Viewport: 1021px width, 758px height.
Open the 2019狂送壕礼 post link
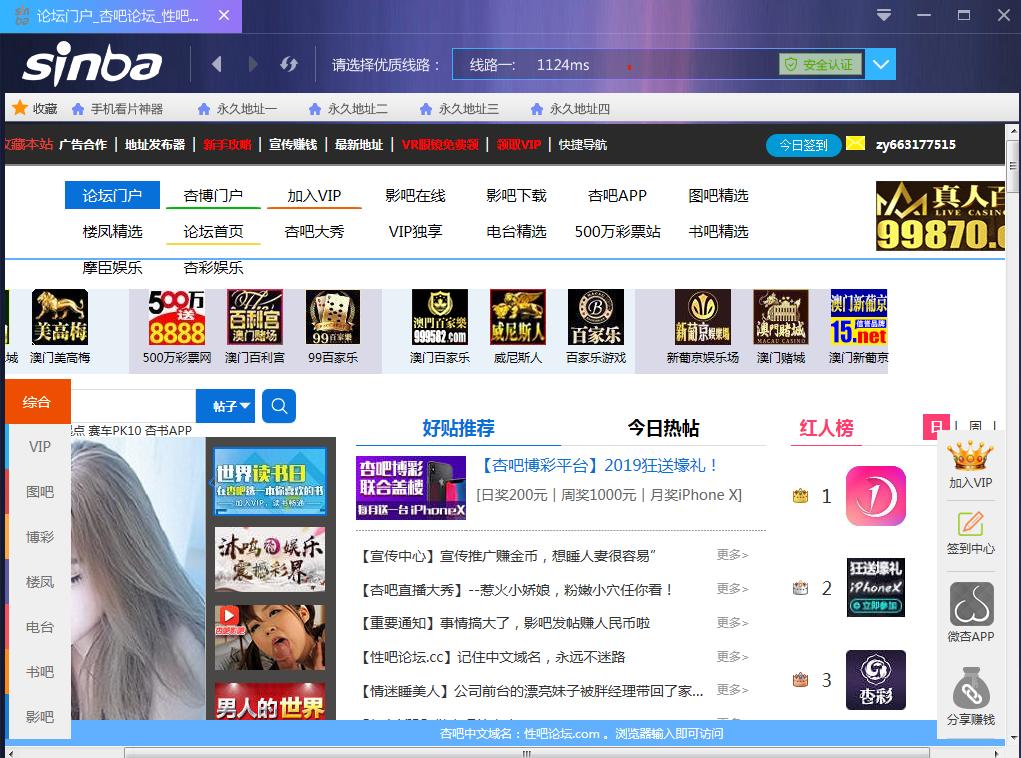pos(599,466)
